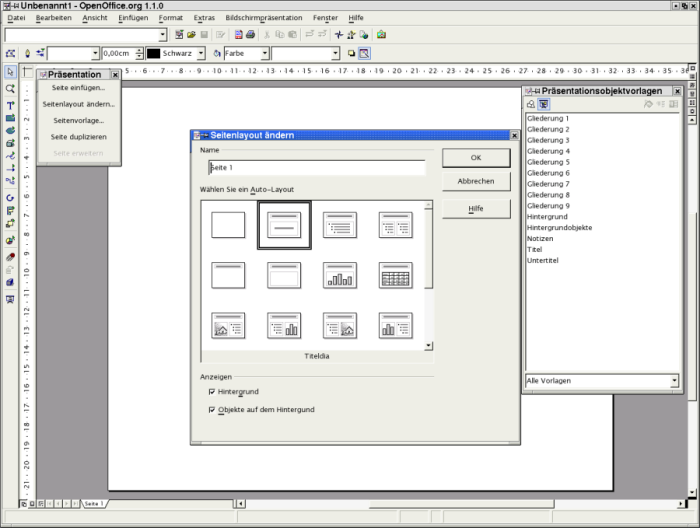
Task: Open the Schwarz line color dropdown
Action: click(201, 53)
